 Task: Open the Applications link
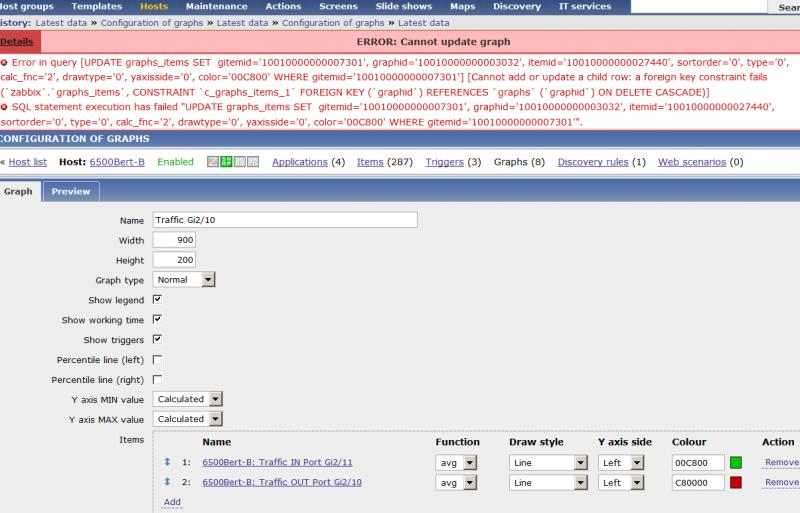299,162
